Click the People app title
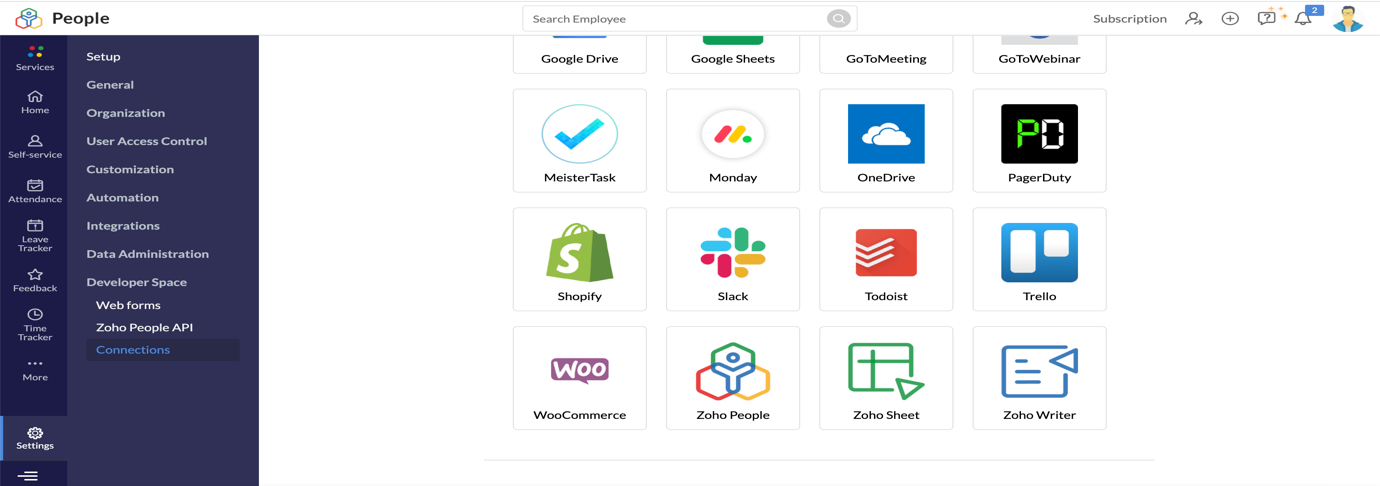The height and width of the screenshot is (486, 1380). tap(81, 18)
